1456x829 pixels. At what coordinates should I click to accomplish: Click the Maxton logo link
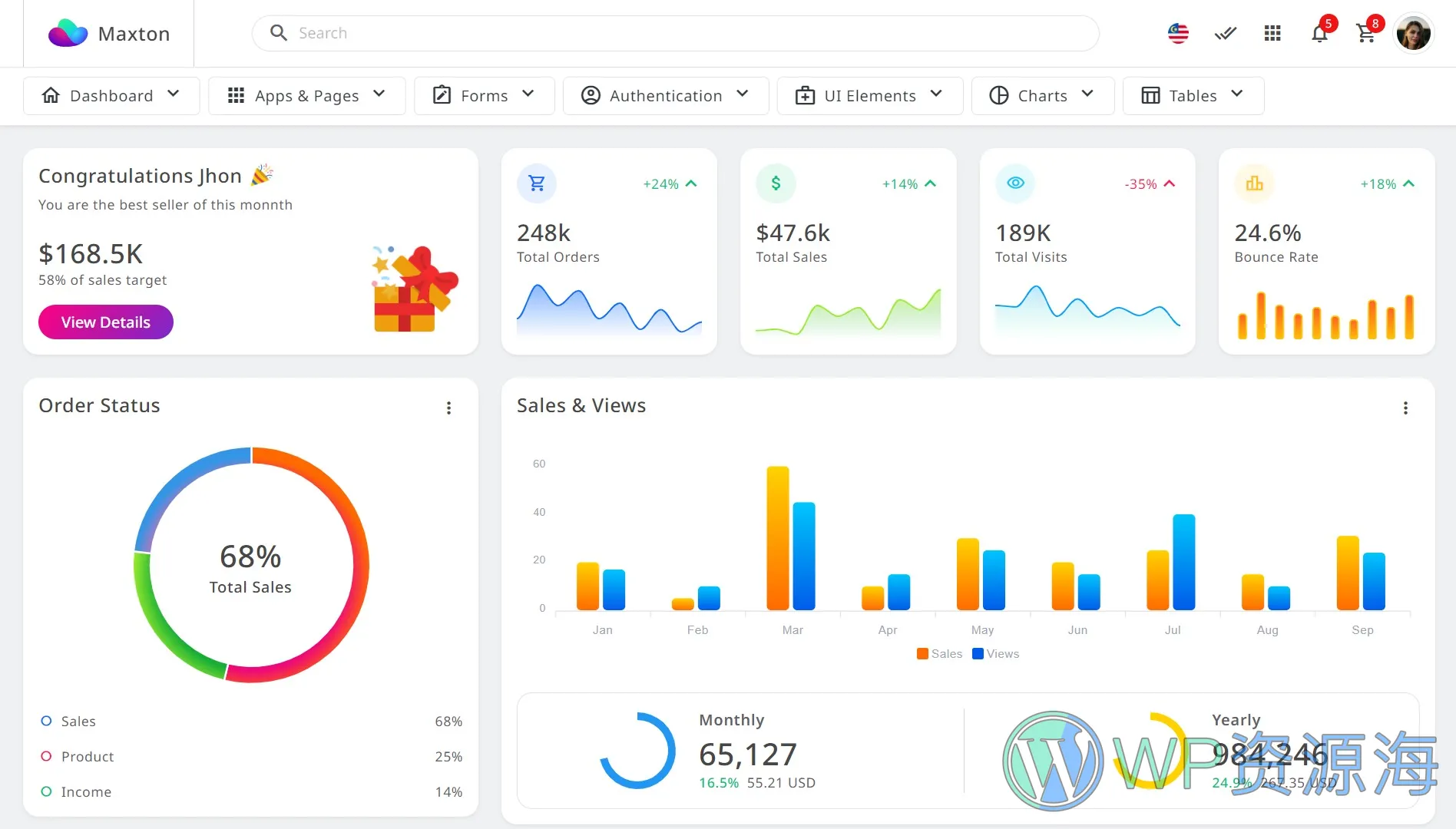pos(109,34)
